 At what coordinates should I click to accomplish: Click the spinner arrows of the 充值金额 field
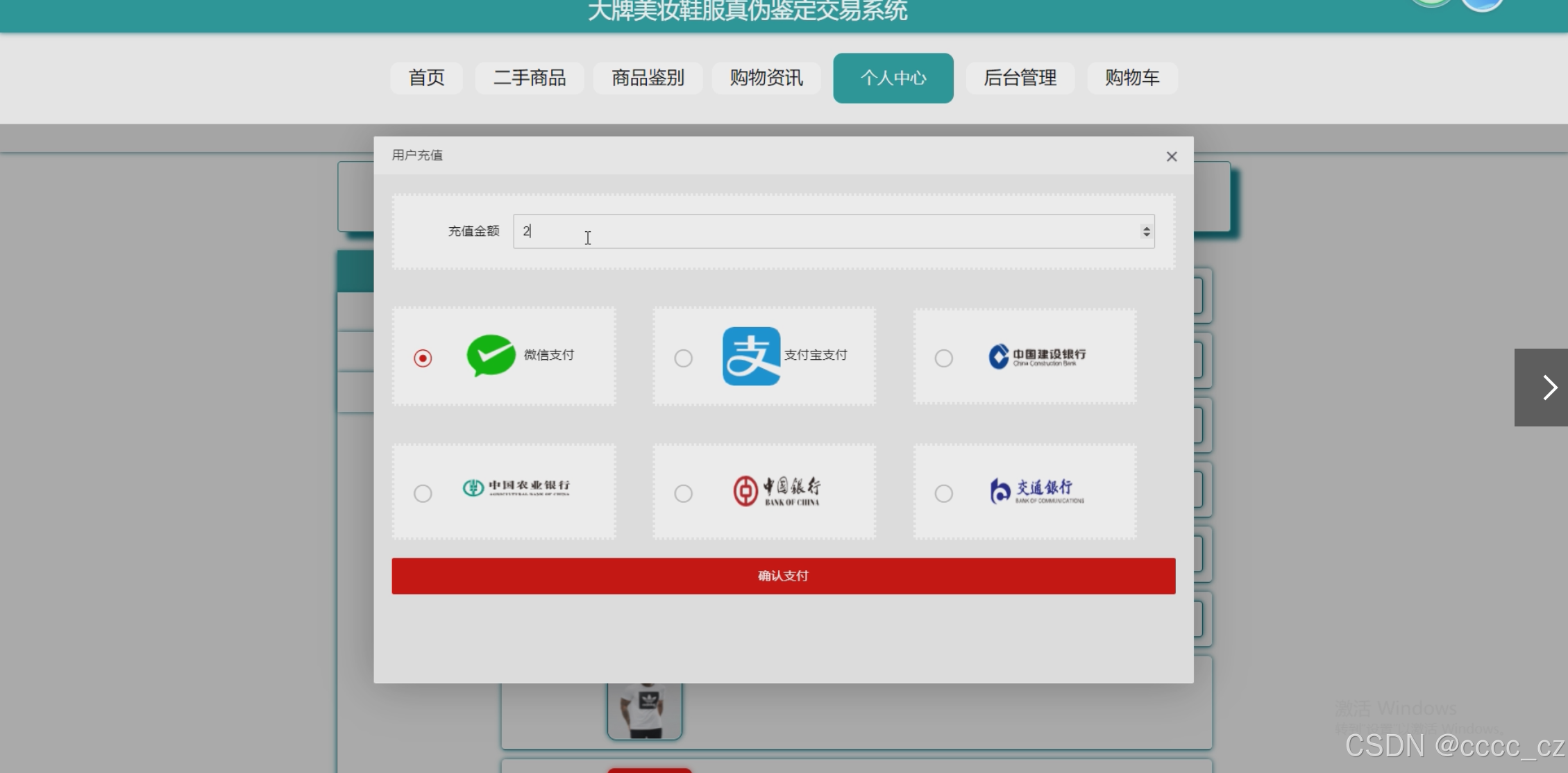point(1146,231)
